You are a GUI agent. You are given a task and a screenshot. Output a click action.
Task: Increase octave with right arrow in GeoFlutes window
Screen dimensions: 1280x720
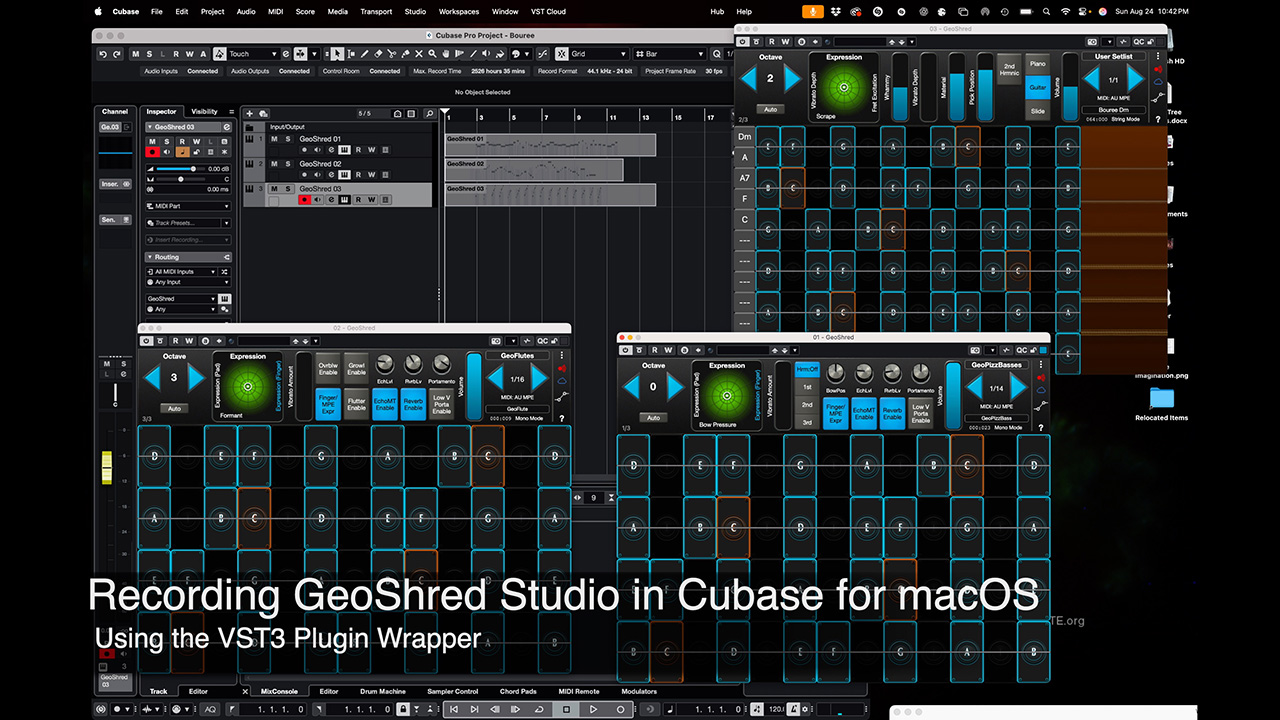[x=197, y=378]
